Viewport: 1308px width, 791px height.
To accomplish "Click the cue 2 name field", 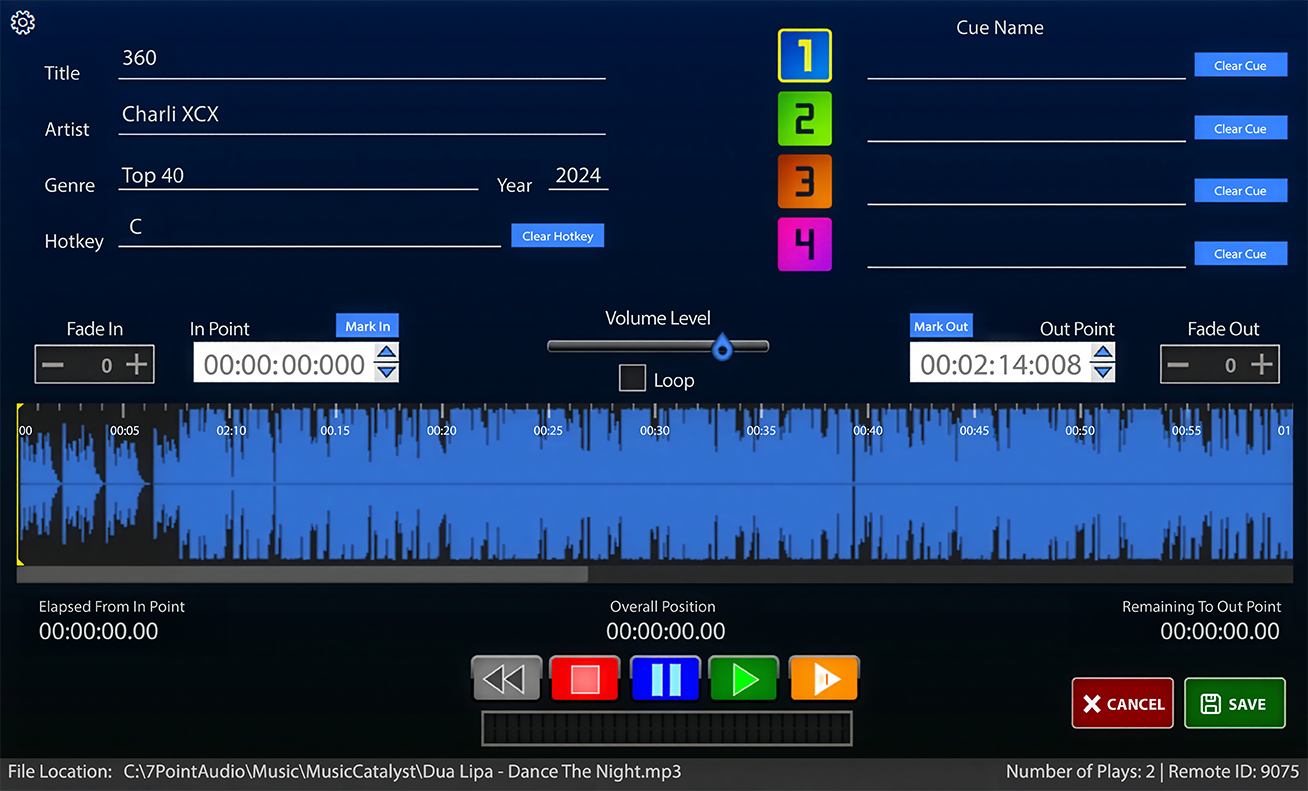I will pyautogui.click(x=1026, y=125).
